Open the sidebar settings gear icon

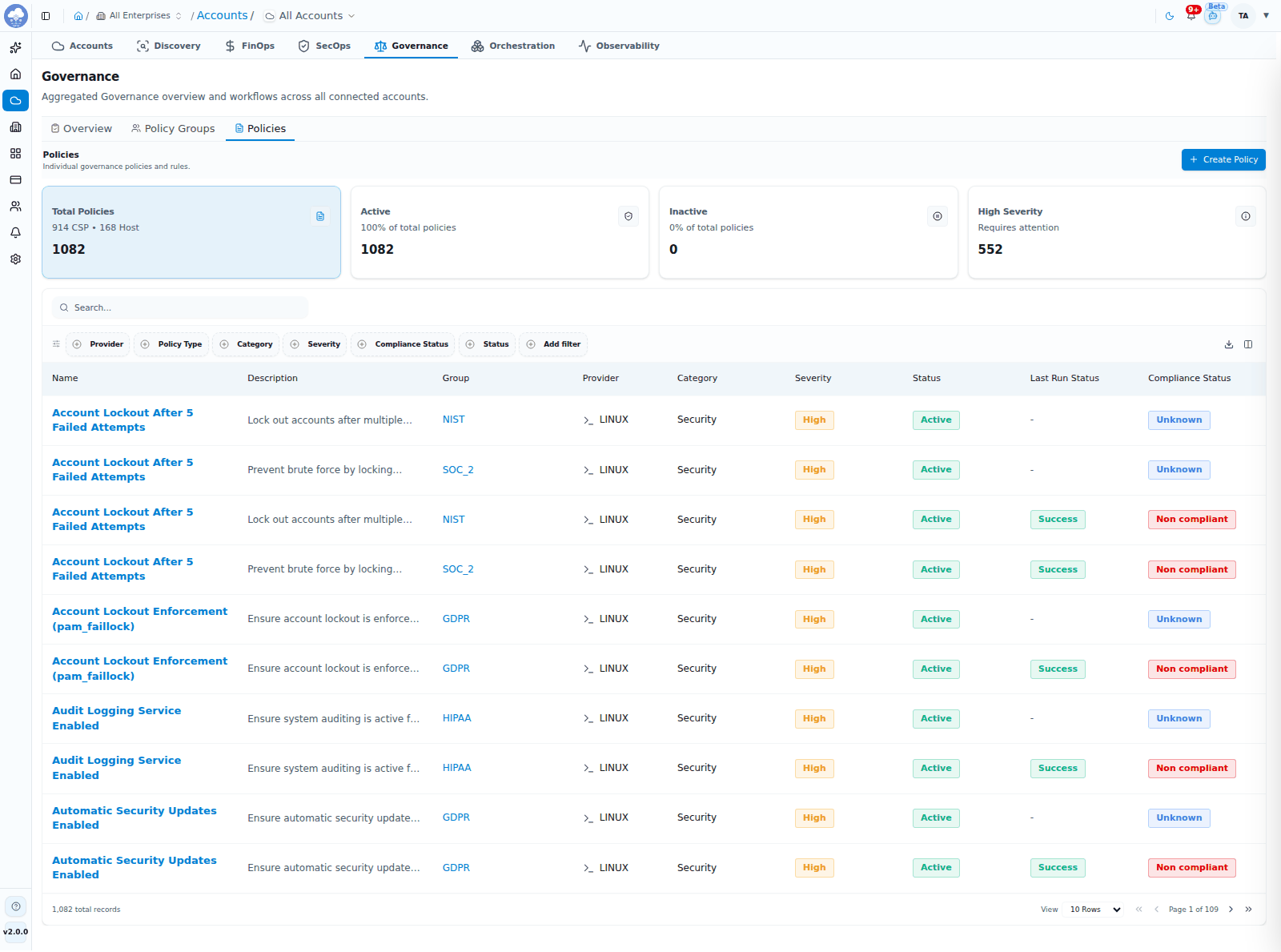point(15,259)
